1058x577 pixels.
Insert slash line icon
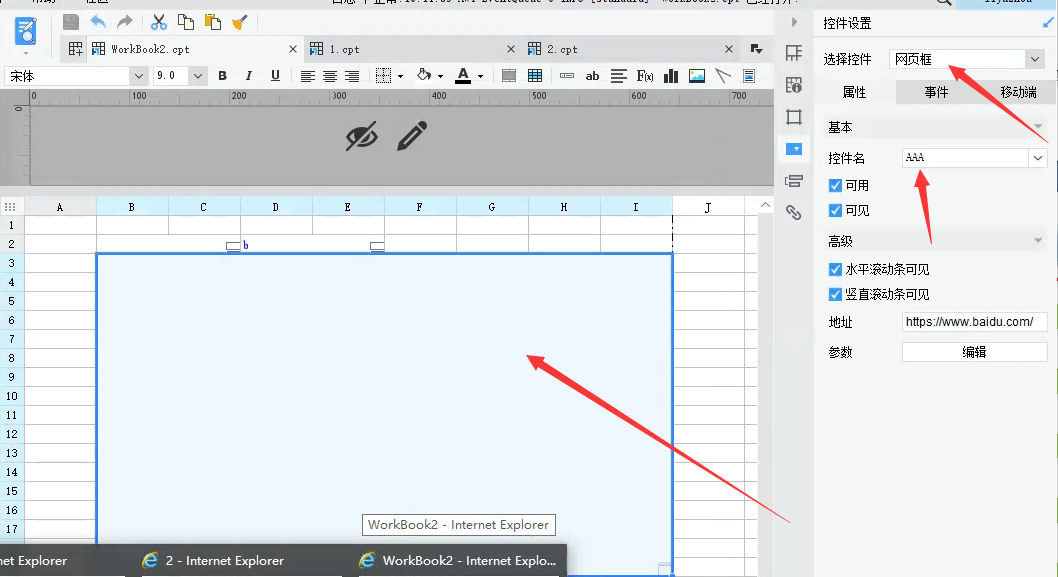(x=723, y=76)
